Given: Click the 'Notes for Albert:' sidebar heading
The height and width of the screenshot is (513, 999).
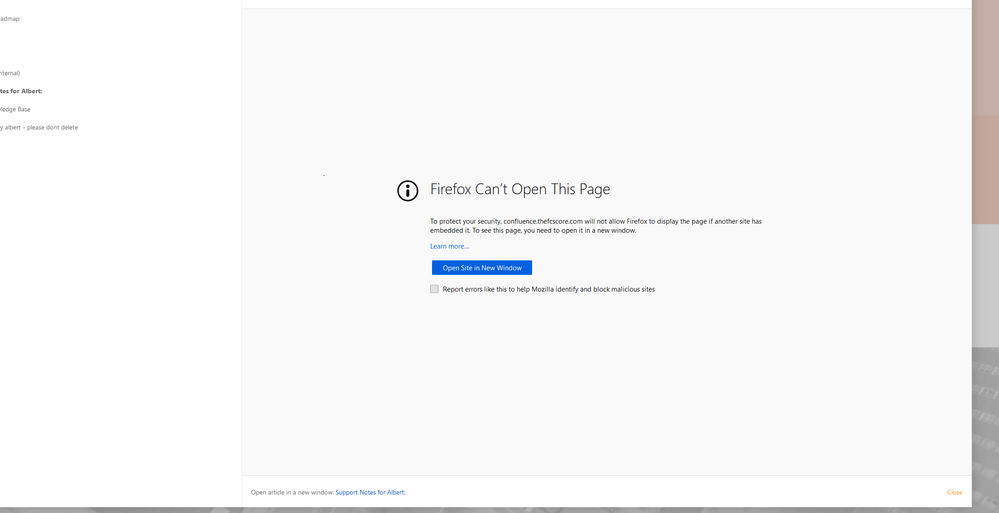Looking at the screenshot, I should pyautogui.click(x=21, y=91).
